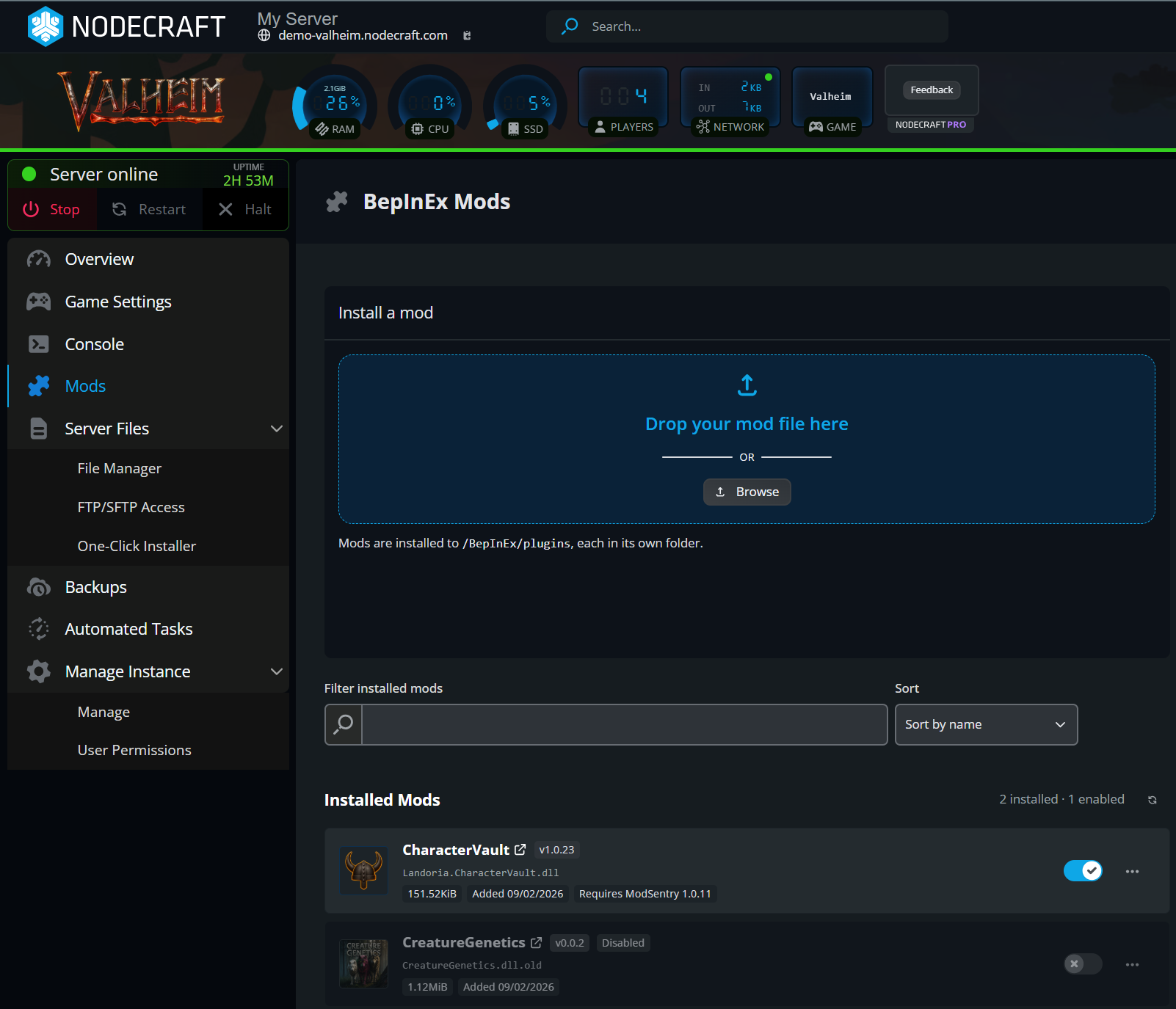Click the CharacterVault mod name

coord(456,850)
